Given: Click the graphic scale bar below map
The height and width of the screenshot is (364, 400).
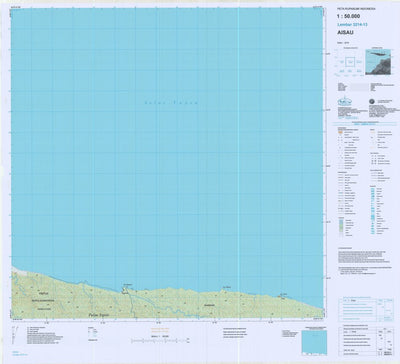Looking at the screenshot, I should point(161,341).
